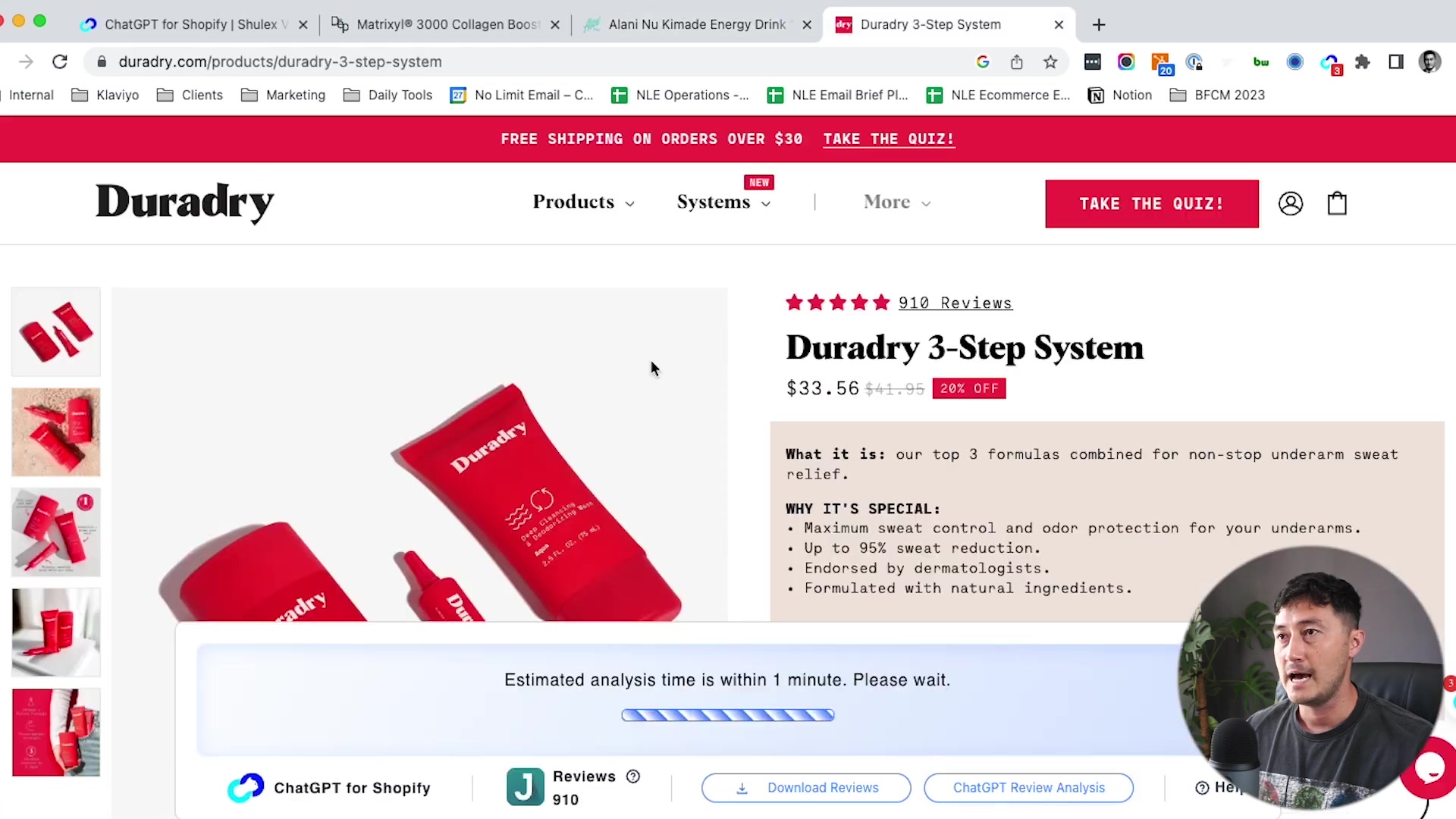This screenshot has width=1456, height=819.
Task: Close the Alani Nu Kimade Energy Drink tab
Action: pyautogui.click(x=807, y=24)
